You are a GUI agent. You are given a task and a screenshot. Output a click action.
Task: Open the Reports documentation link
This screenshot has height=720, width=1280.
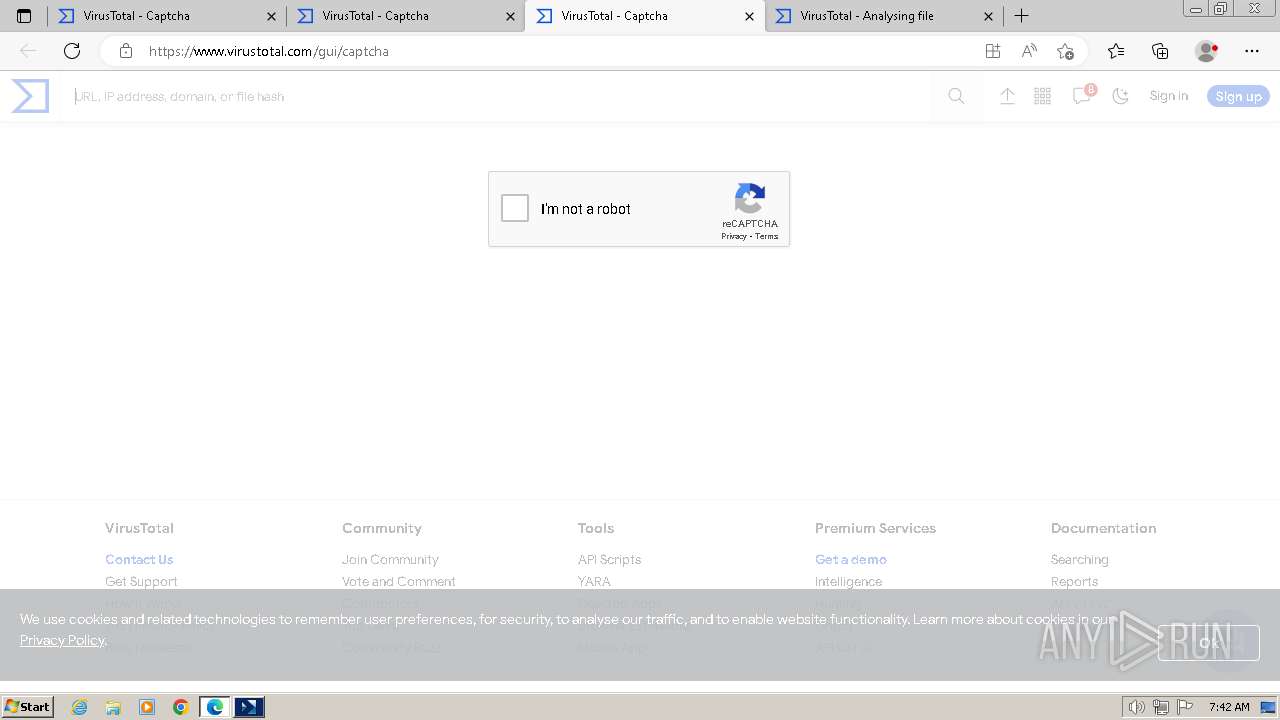pos(1074,581)
